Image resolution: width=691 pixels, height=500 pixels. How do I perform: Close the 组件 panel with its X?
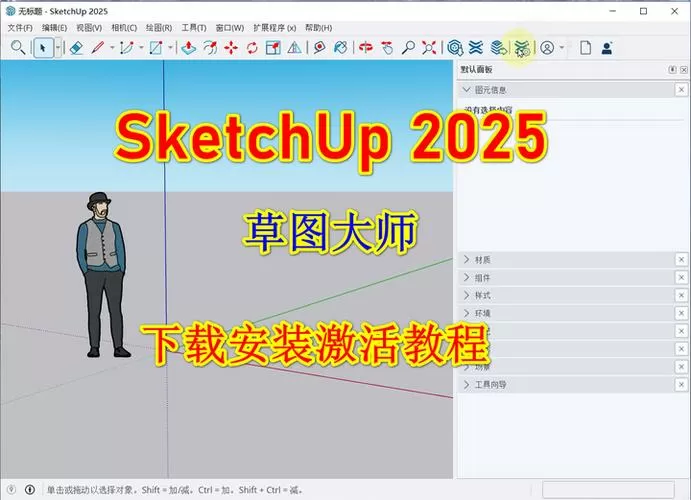[681, 278]
